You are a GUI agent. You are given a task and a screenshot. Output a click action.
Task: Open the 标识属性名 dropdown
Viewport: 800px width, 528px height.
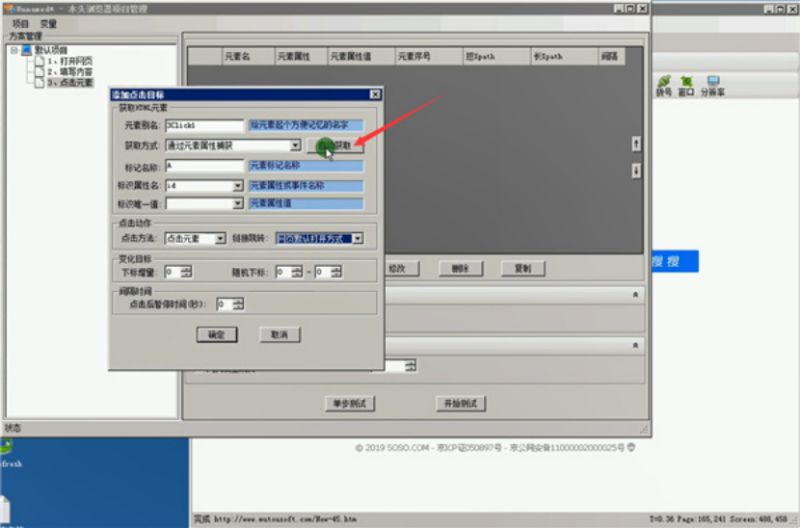coord(238,186)
